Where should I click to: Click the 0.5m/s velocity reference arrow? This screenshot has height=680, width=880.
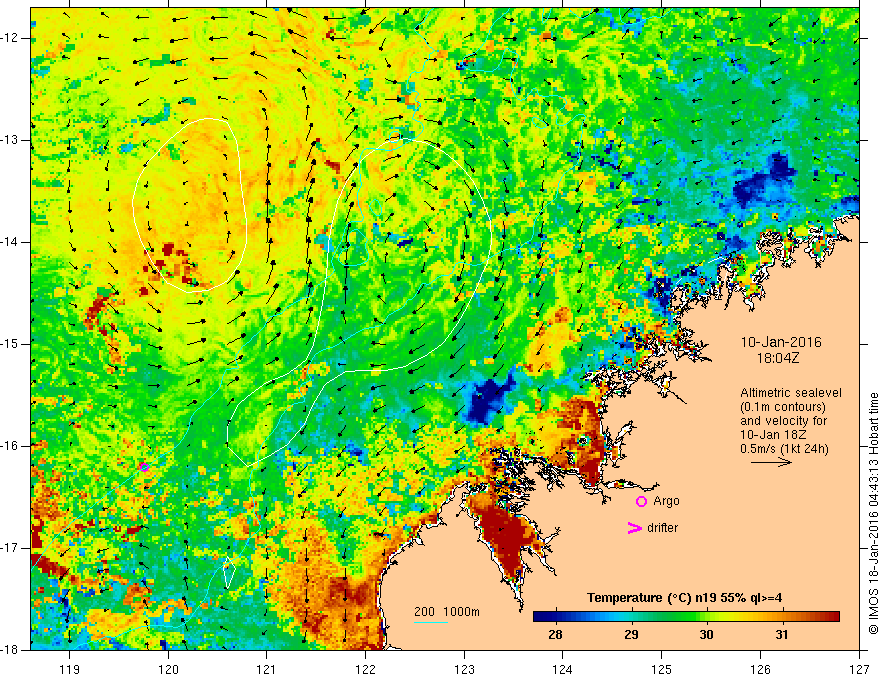pos(771,462)
